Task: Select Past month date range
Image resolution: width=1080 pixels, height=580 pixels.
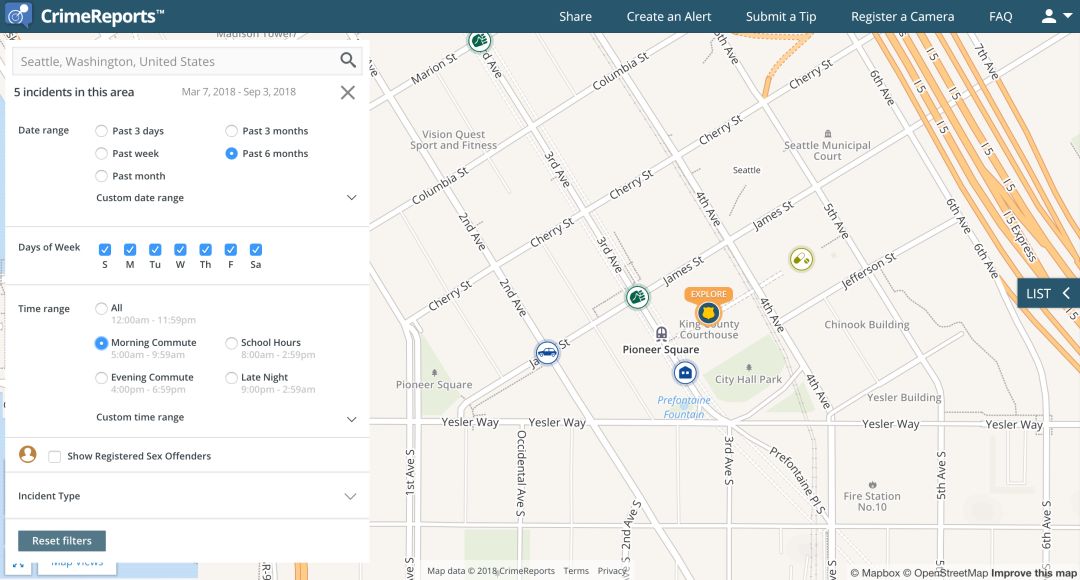Action: pyautogui.click(x=101, y=176)
